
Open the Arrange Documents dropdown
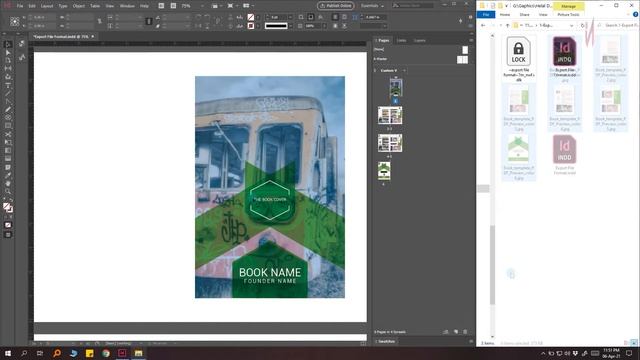pyautogui.click(x=248, y=6)
